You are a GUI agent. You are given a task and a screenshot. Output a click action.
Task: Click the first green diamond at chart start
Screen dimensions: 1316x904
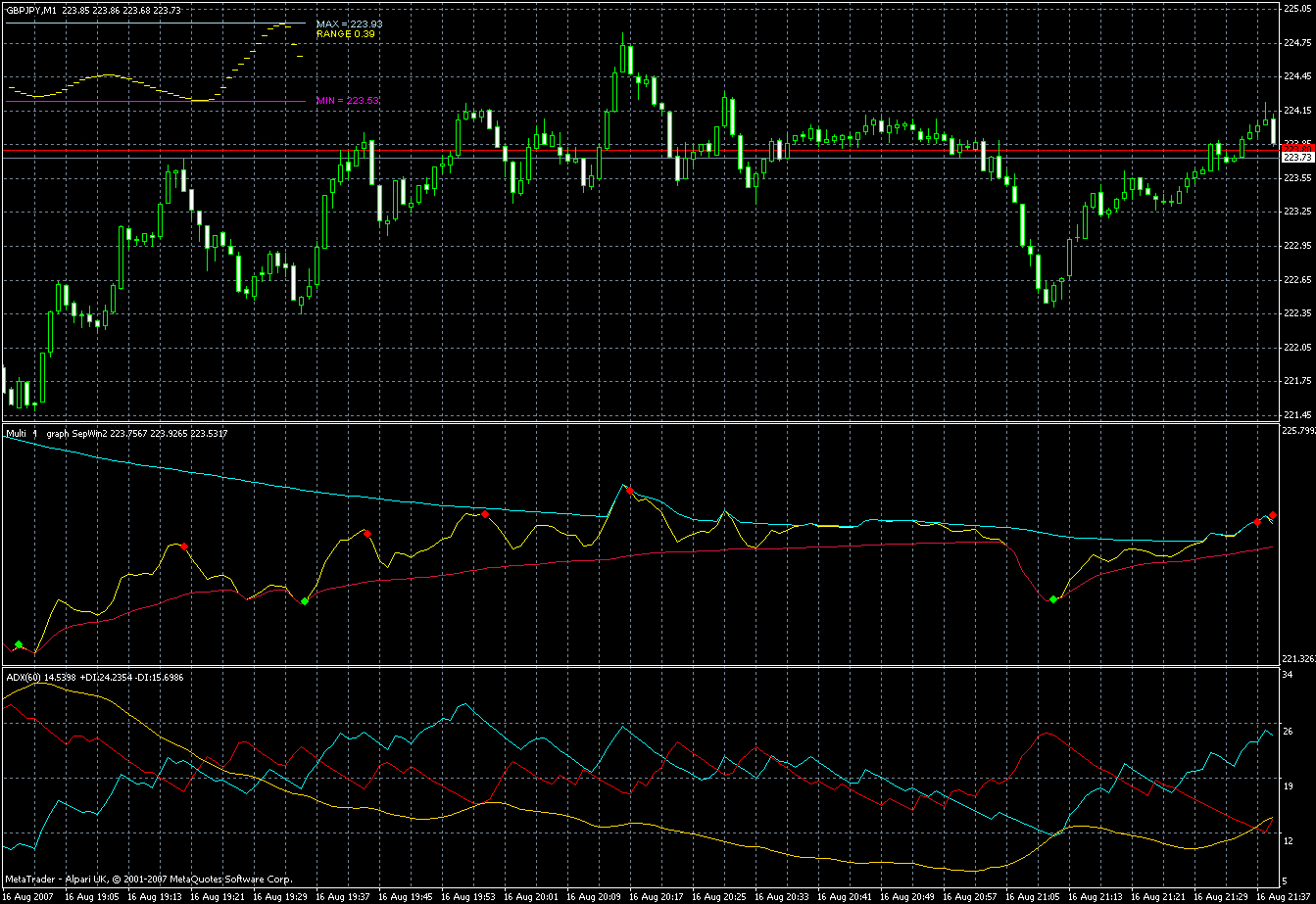click(19, 643)
